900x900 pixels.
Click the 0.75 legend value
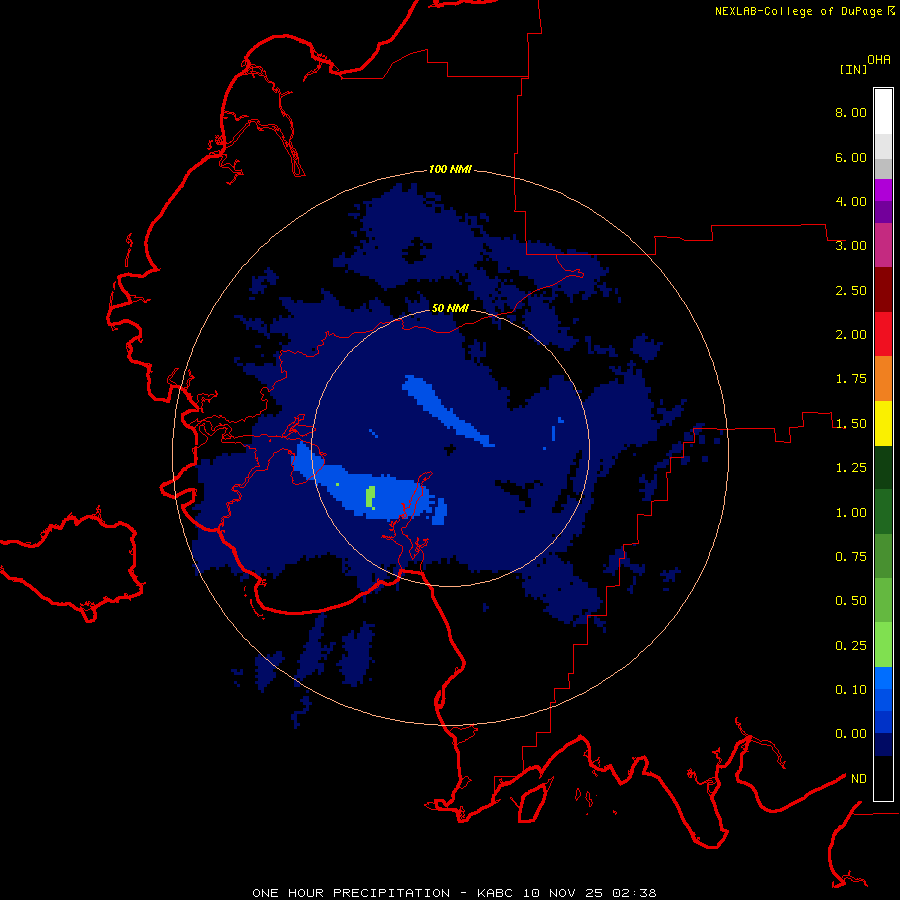pyautogui.click(x=851, y=557)
